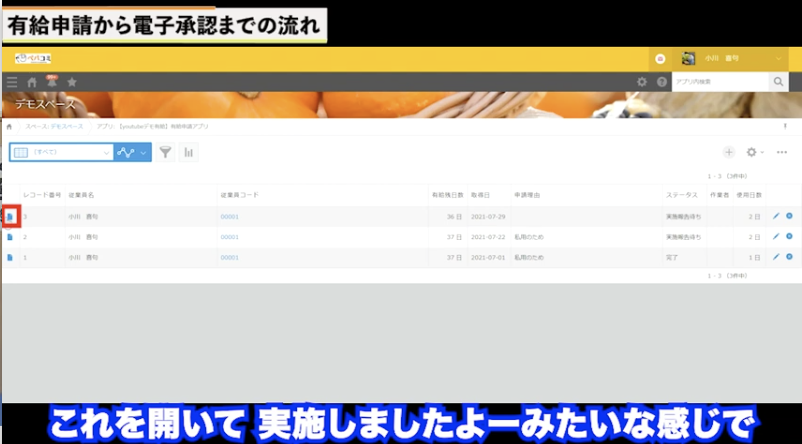The image size is (802, 444).
Task: Click the favorites star icon
Action: click(71, 82)
